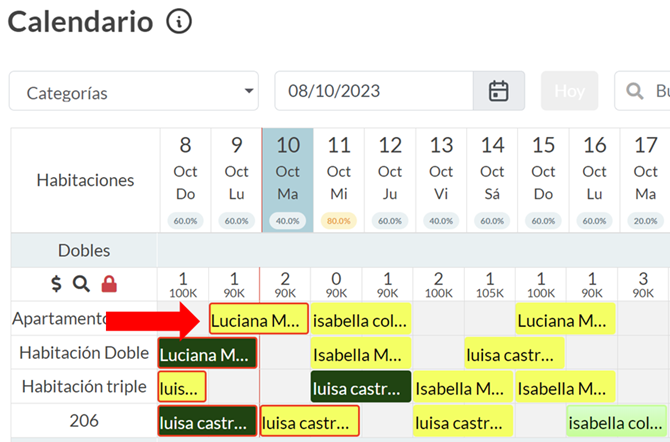Image resolution: width=670 pixels, height=442 pixels.
Task: Click the search magnifier icon in search box
Action: [x=634, y=92]
